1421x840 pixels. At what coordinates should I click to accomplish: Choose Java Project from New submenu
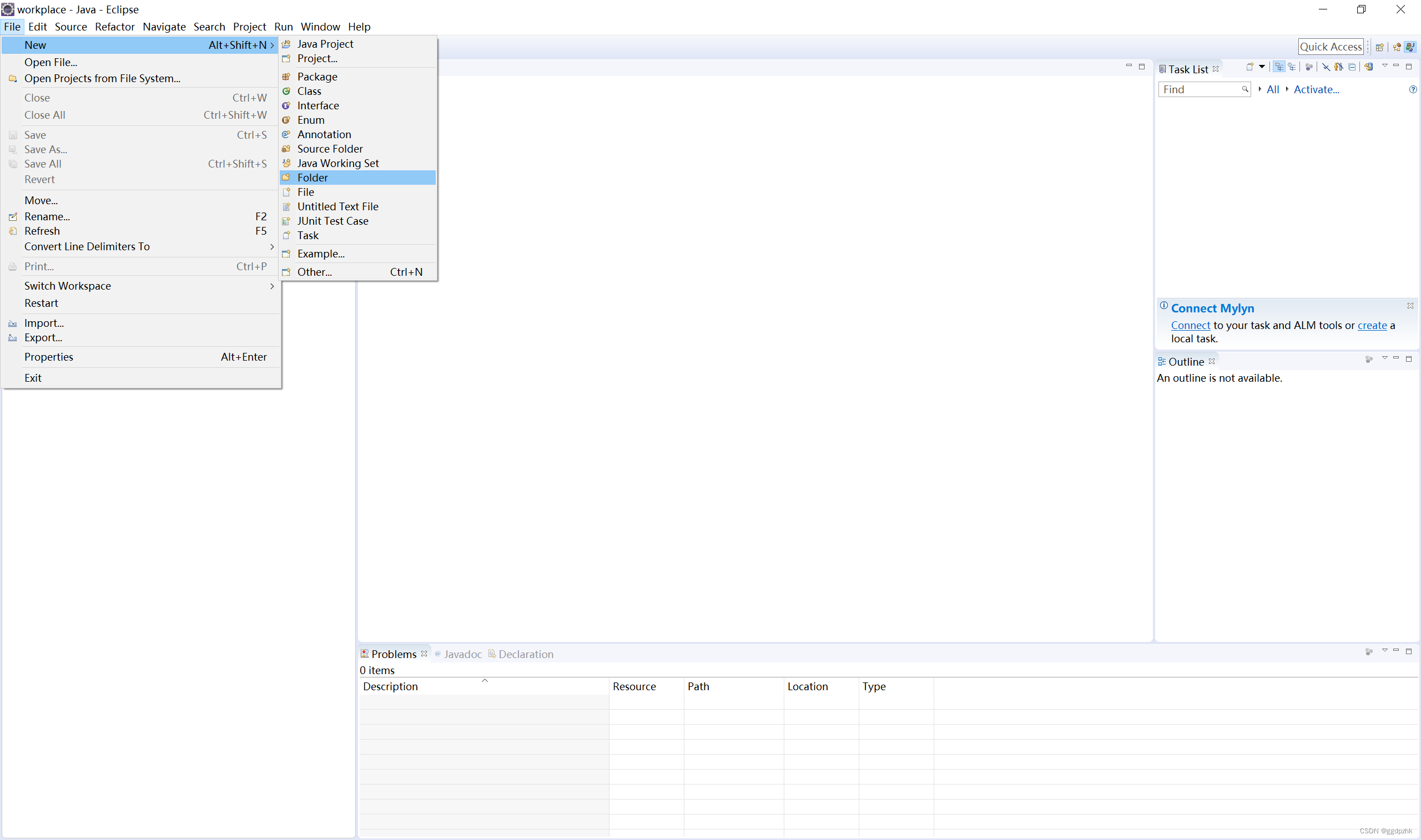(x=358, y=44)
